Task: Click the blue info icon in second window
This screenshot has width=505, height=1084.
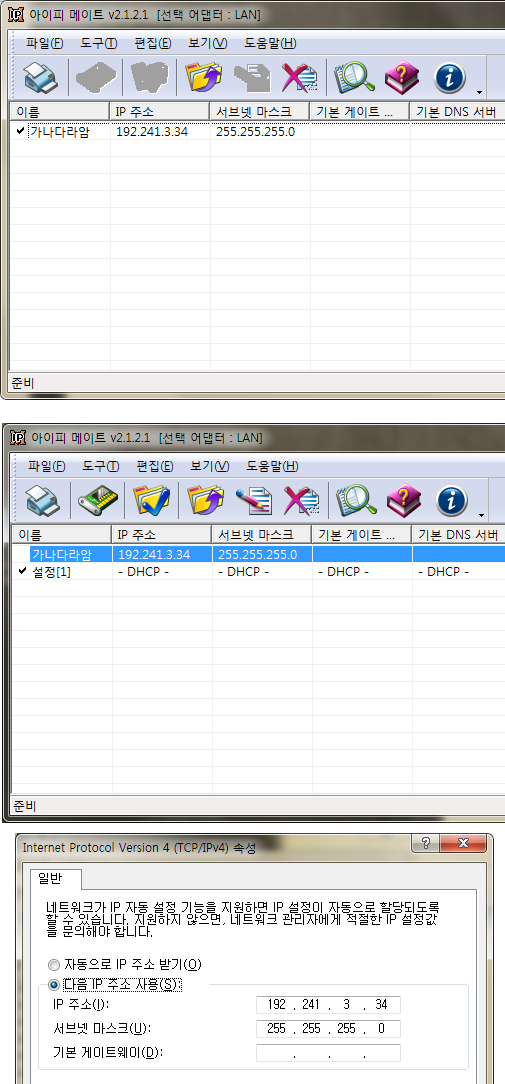Action: pyautogui.click(x=451, y=501)
